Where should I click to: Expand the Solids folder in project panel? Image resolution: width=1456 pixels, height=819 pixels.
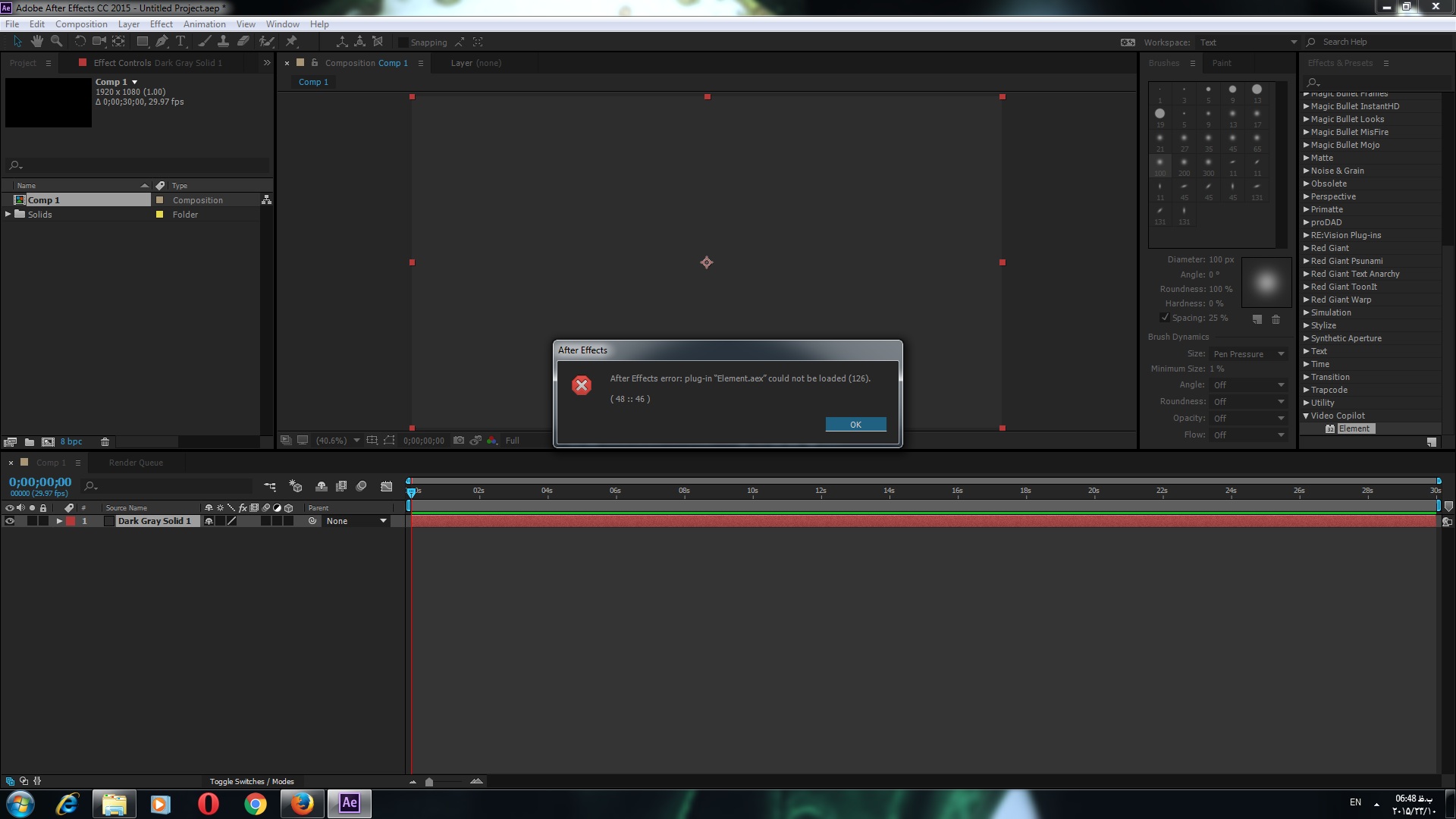(x=8, y=214)
